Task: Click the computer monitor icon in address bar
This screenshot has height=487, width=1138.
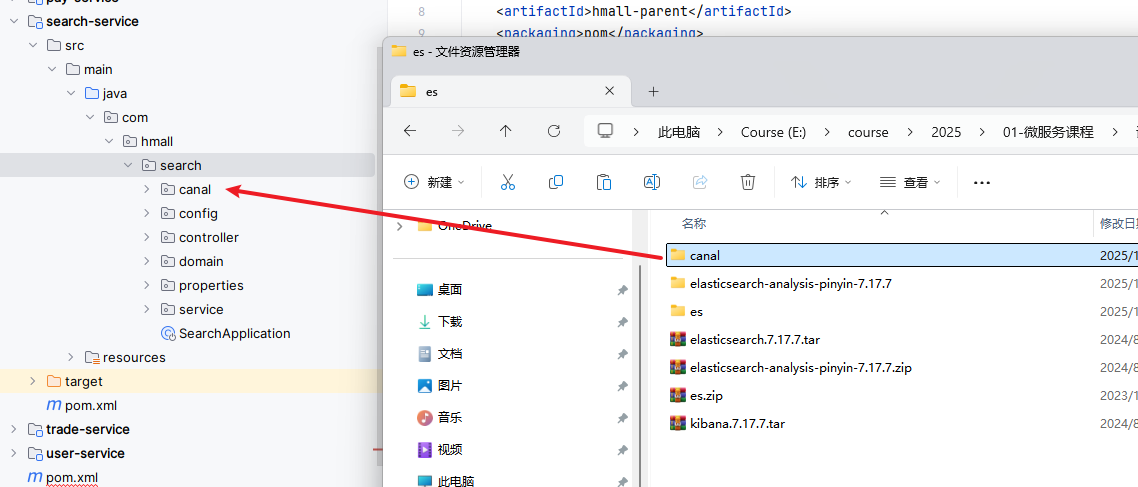Action: [x=605, y=131]
